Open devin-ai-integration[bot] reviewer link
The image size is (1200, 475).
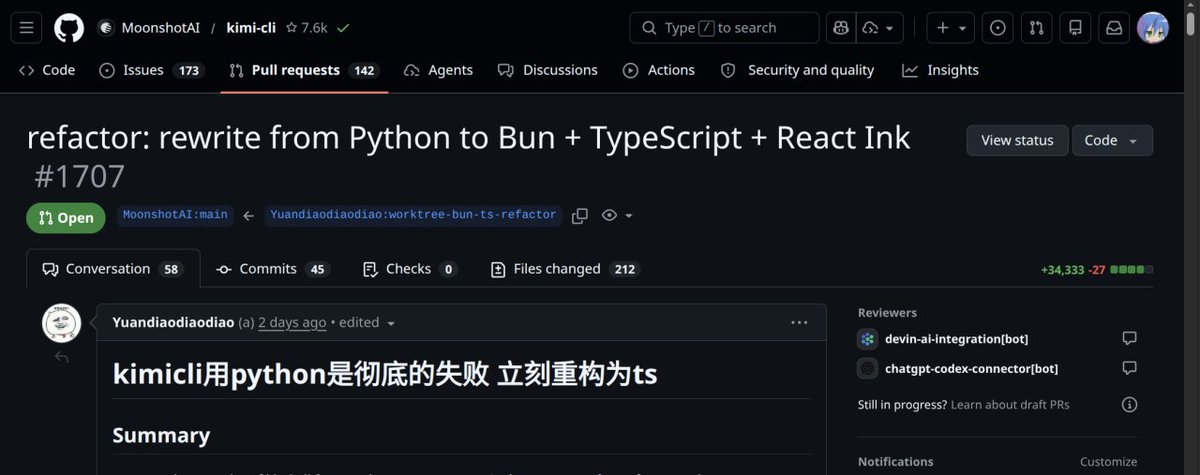point(956,338)
